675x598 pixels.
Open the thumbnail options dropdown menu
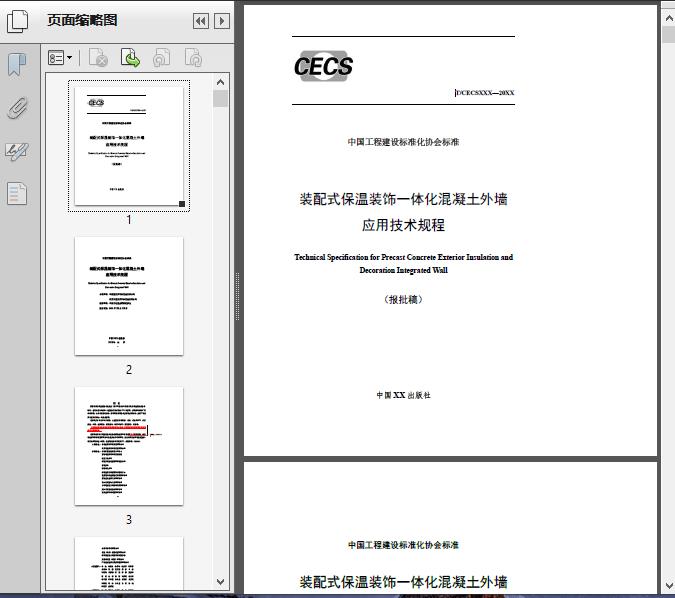[61, 59]
